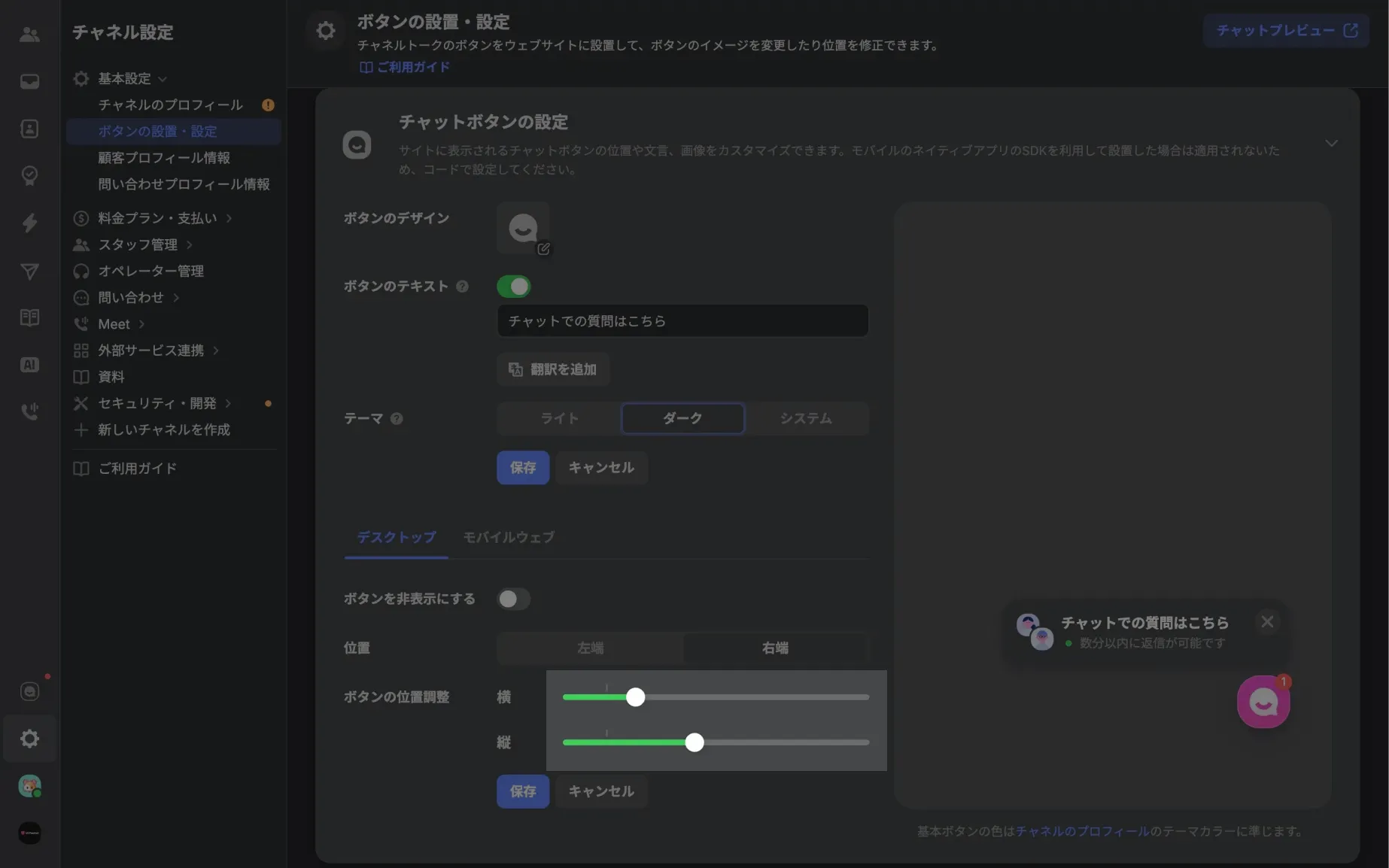Click the 横 horizontal position slider handle

[x=636, y=697]
